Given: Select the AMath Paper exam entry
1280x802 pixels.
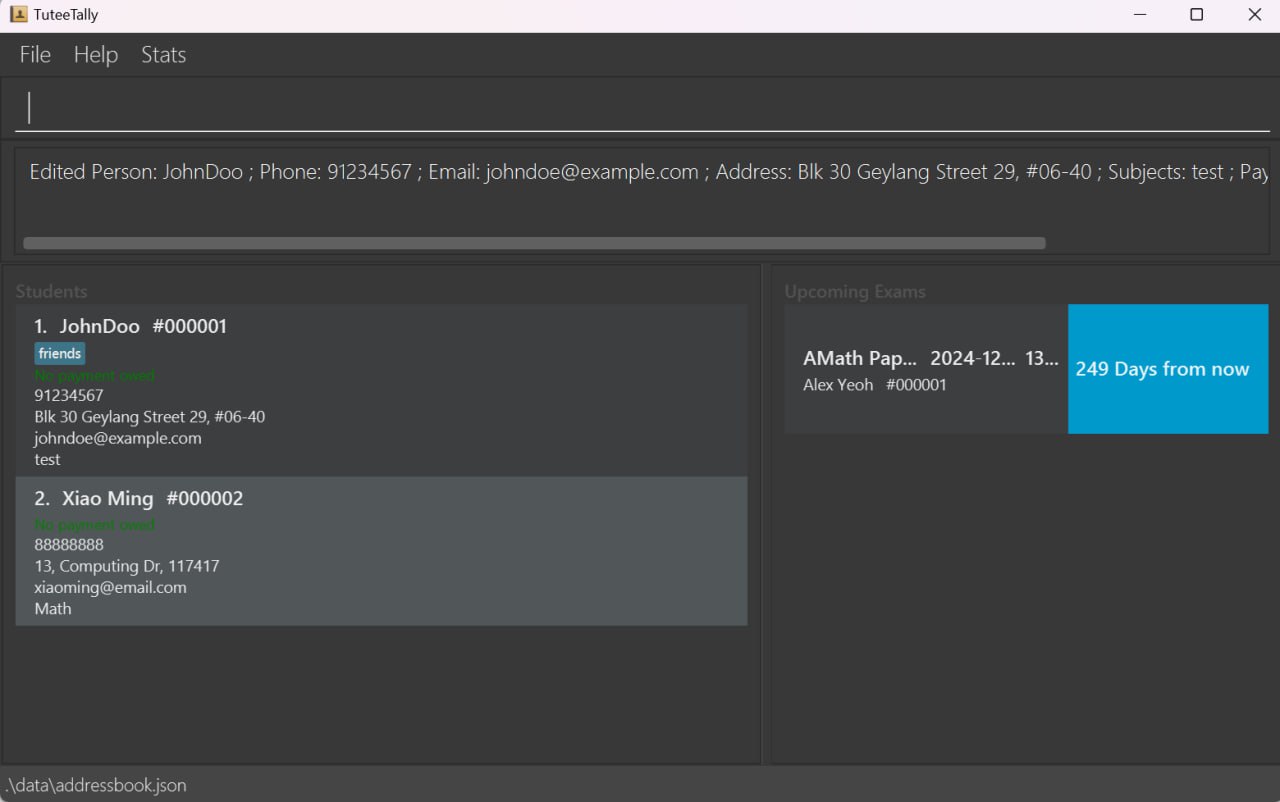Looking at the screenshot, I should 925,369.
